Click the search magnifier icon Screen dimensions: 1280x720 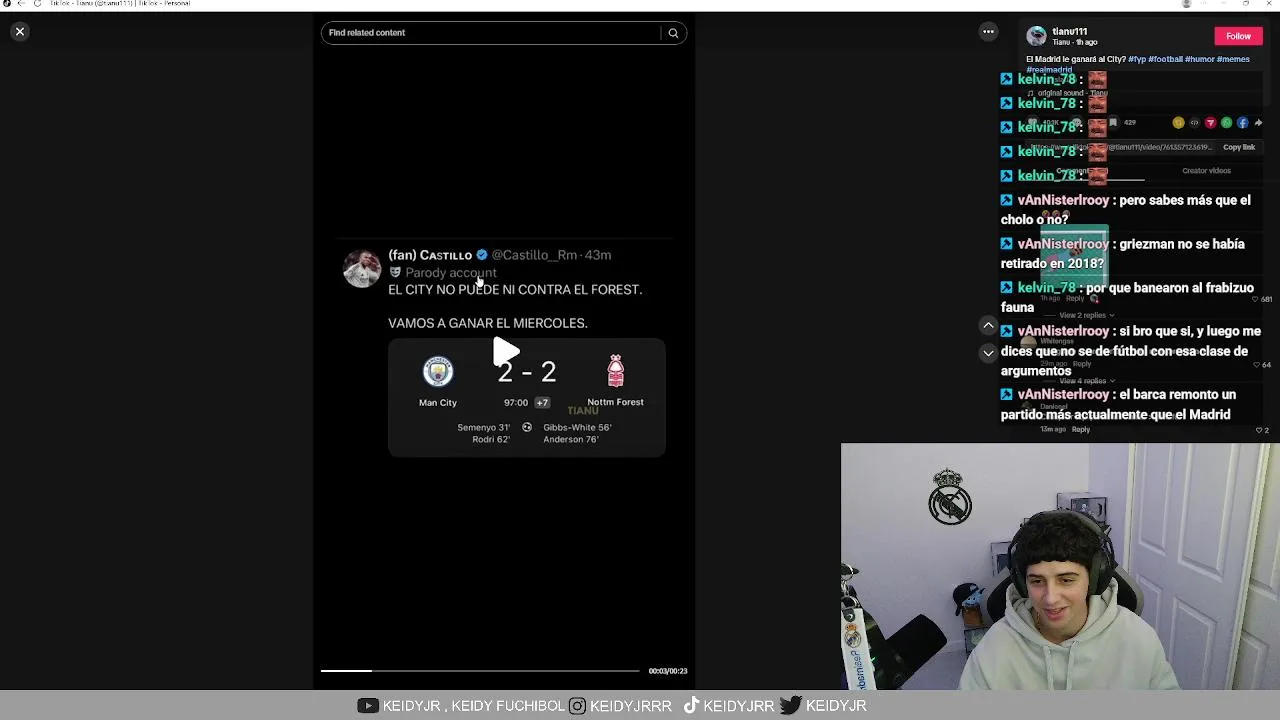[x=673, y=33]
